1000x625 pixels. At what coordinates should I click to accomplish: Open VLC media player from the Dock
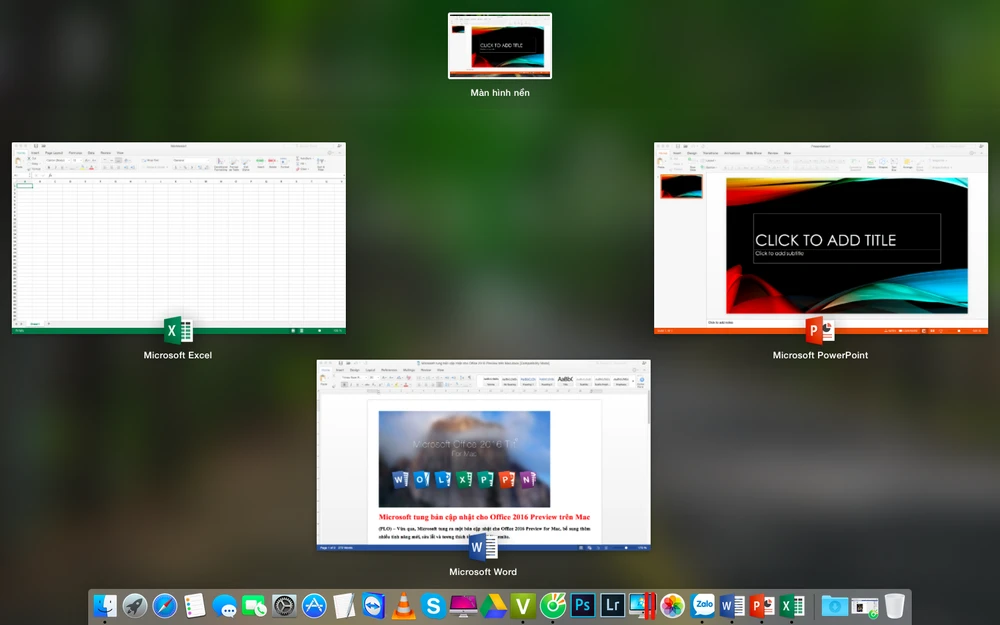point(403,605)
